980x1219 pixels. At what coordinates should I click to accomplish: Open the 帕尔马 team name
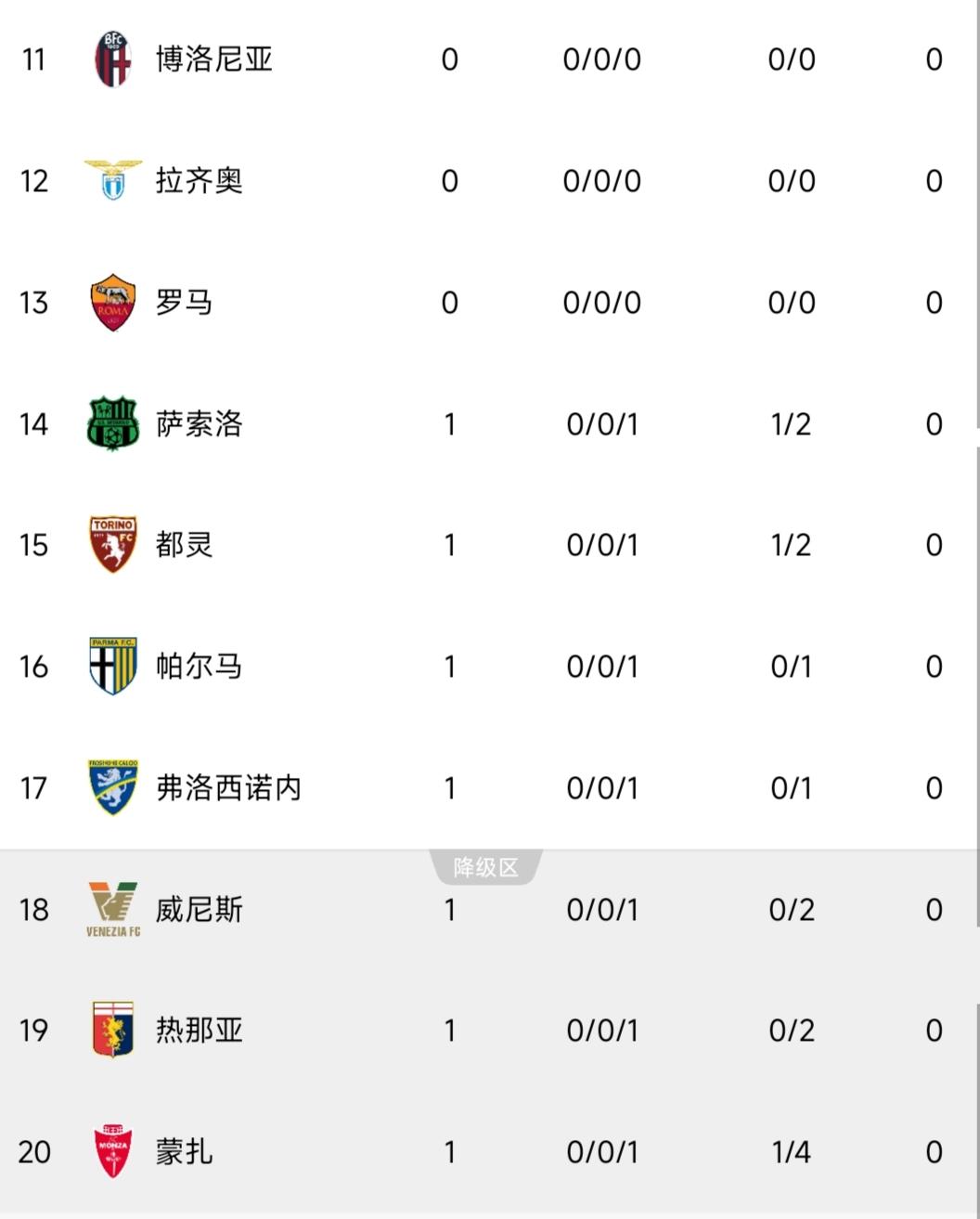click(199, 666)
